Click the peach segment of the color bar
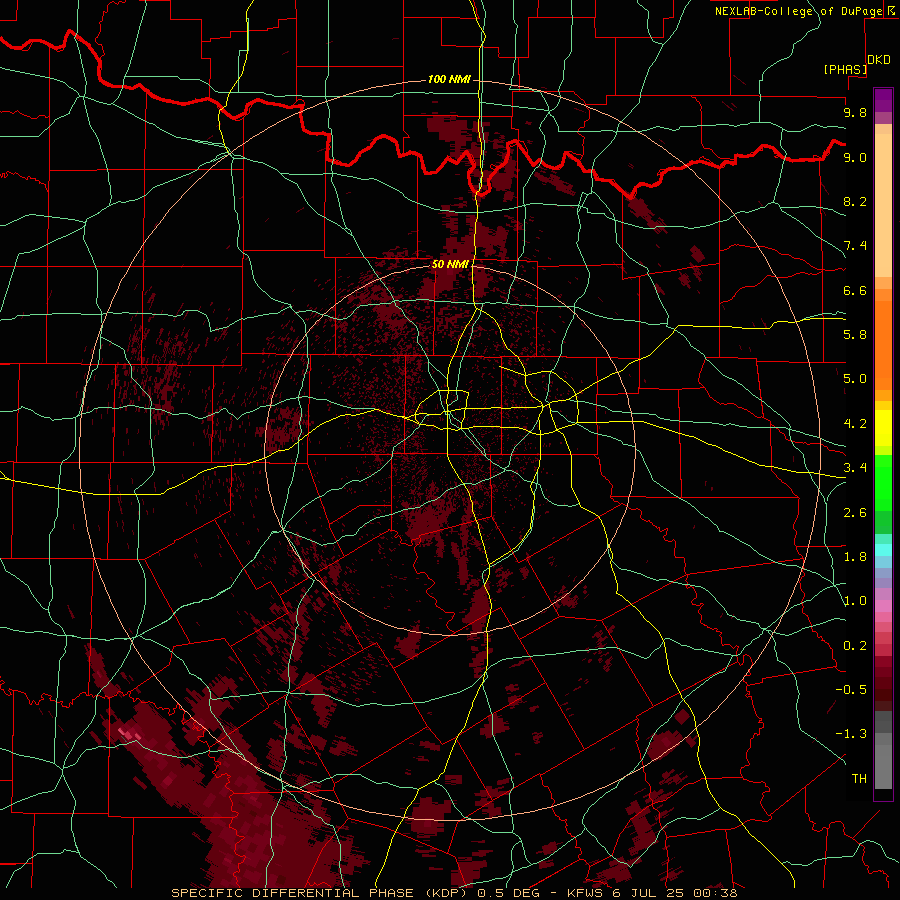Image resolution: width=900 pixels, height=900 pixels. pyautogui.click(x=883, y=205)
